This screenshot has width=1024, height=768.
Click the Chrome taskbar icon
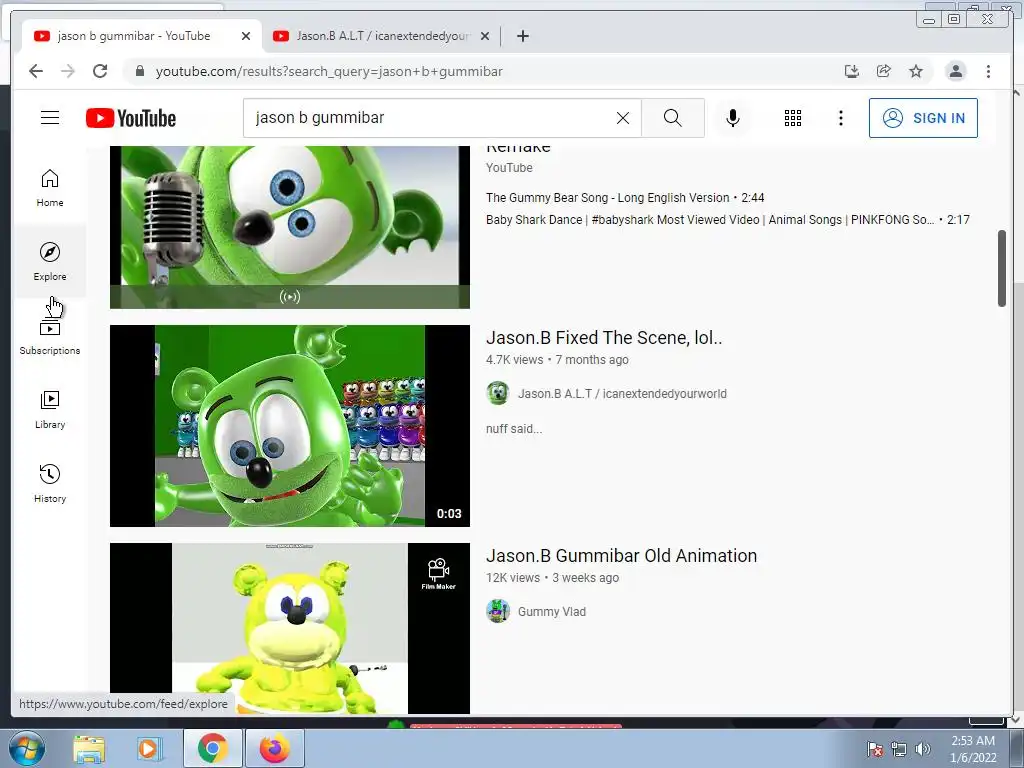tap(212, 748)
